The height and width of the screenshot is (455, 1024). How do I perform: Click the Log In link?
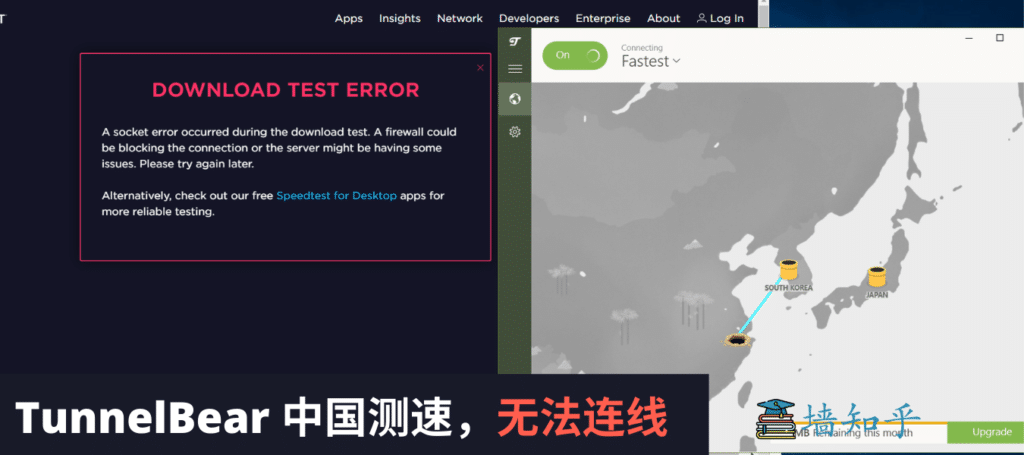pos(720,18)
